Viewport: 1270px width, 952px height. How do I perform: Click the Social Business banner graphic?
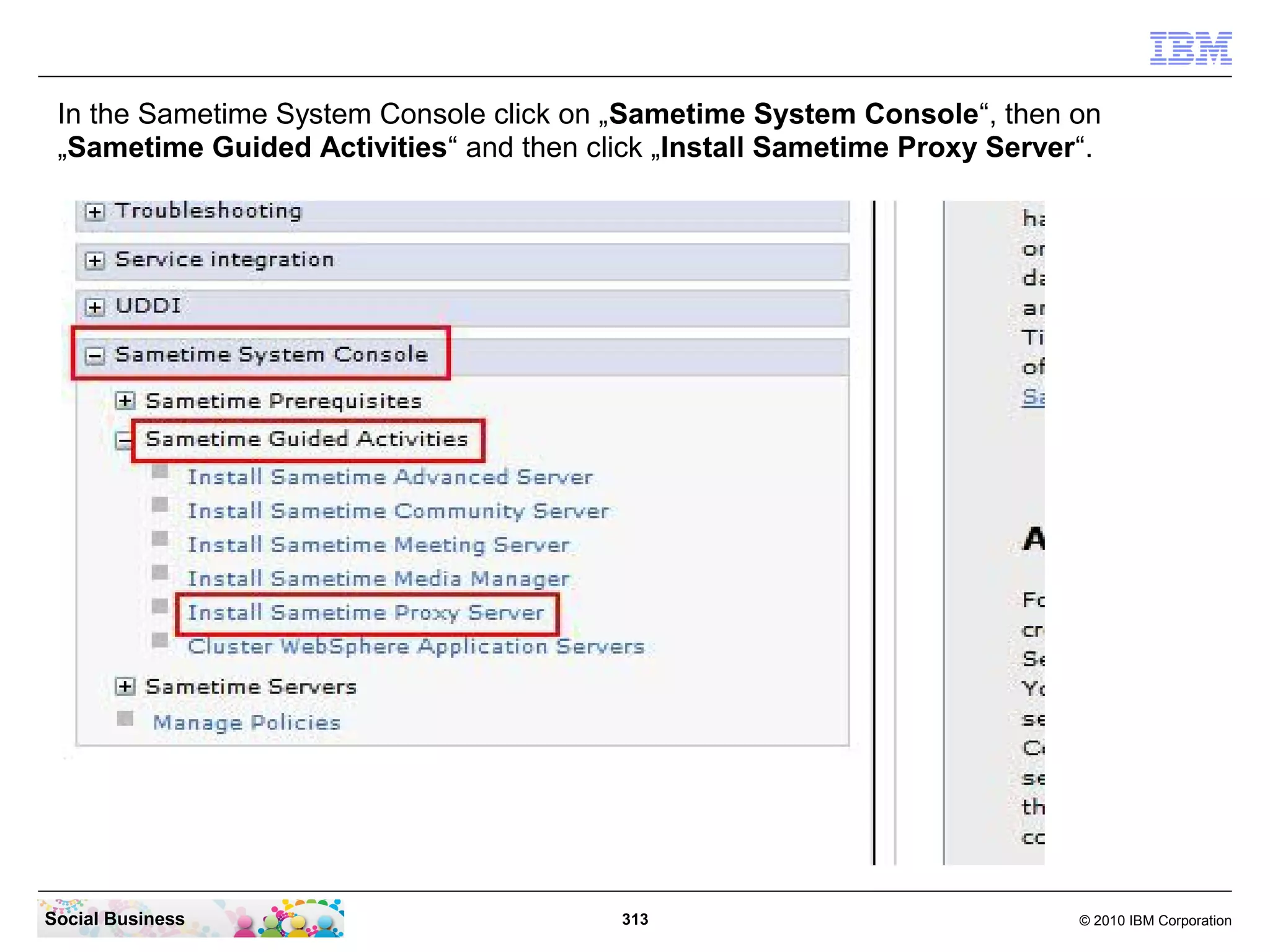[190, 918]
